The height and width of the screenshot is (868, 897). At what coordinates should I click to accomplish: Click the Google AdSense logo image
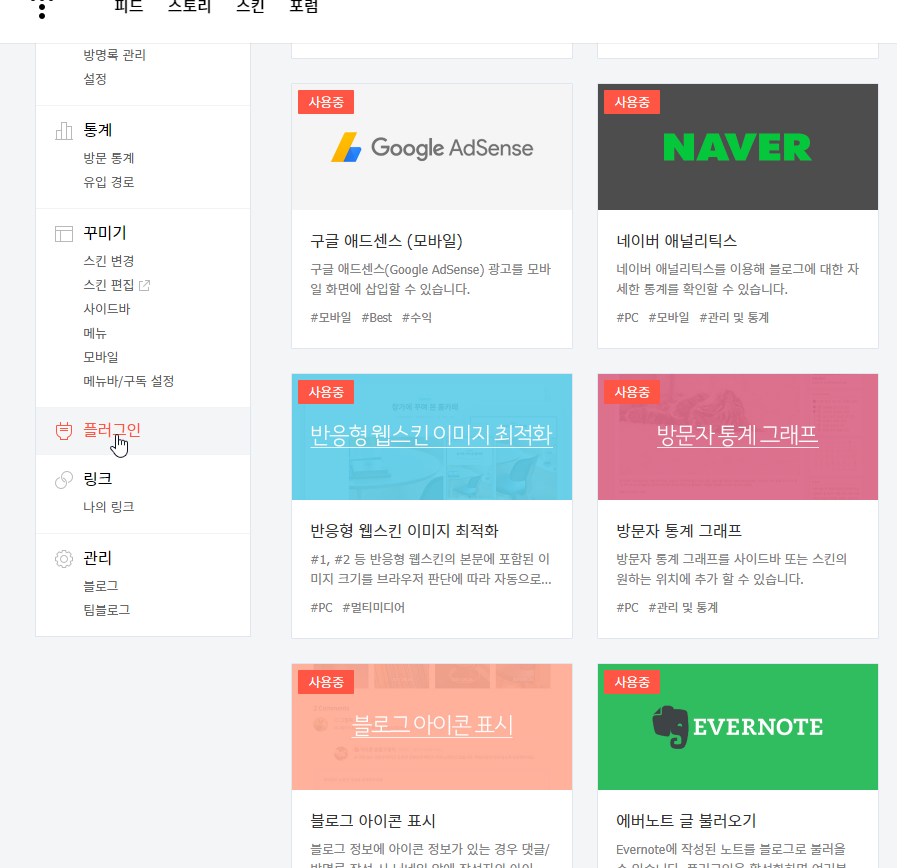pyautogui.click(x=432, y=148)
